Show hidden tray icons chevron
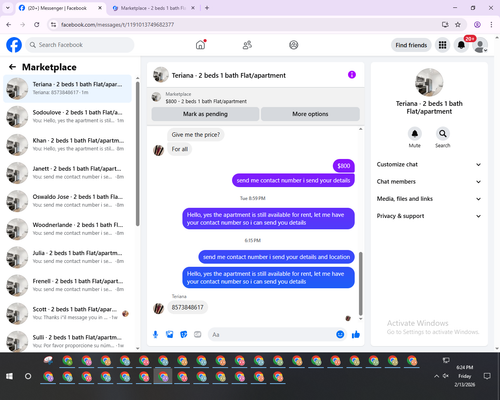500x400 pixels. pos(436,376)
